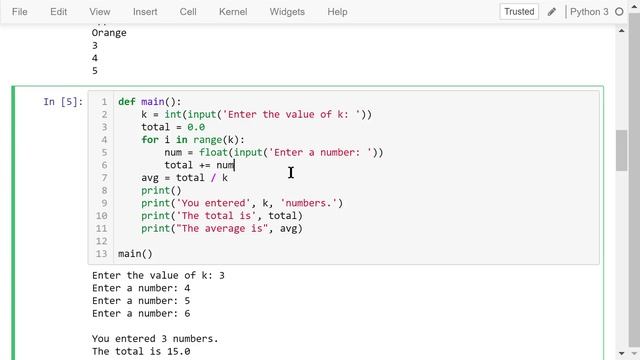The height and width of the screenshot is (360, 640).
Task: Click code line printing 'You entered'
Action: pyautogui.click(x=242, y=203)
